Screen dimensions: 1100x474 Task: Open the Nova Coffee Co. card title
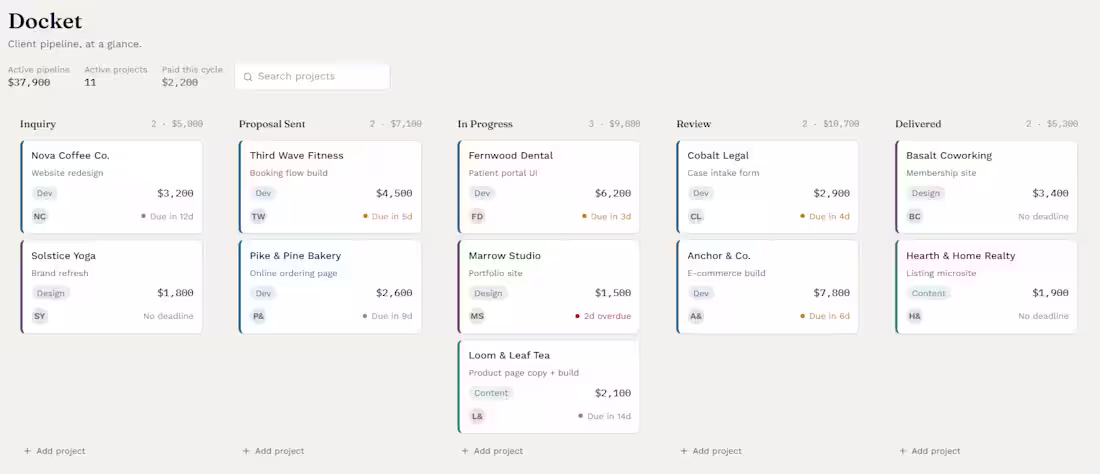coord(70,156)
